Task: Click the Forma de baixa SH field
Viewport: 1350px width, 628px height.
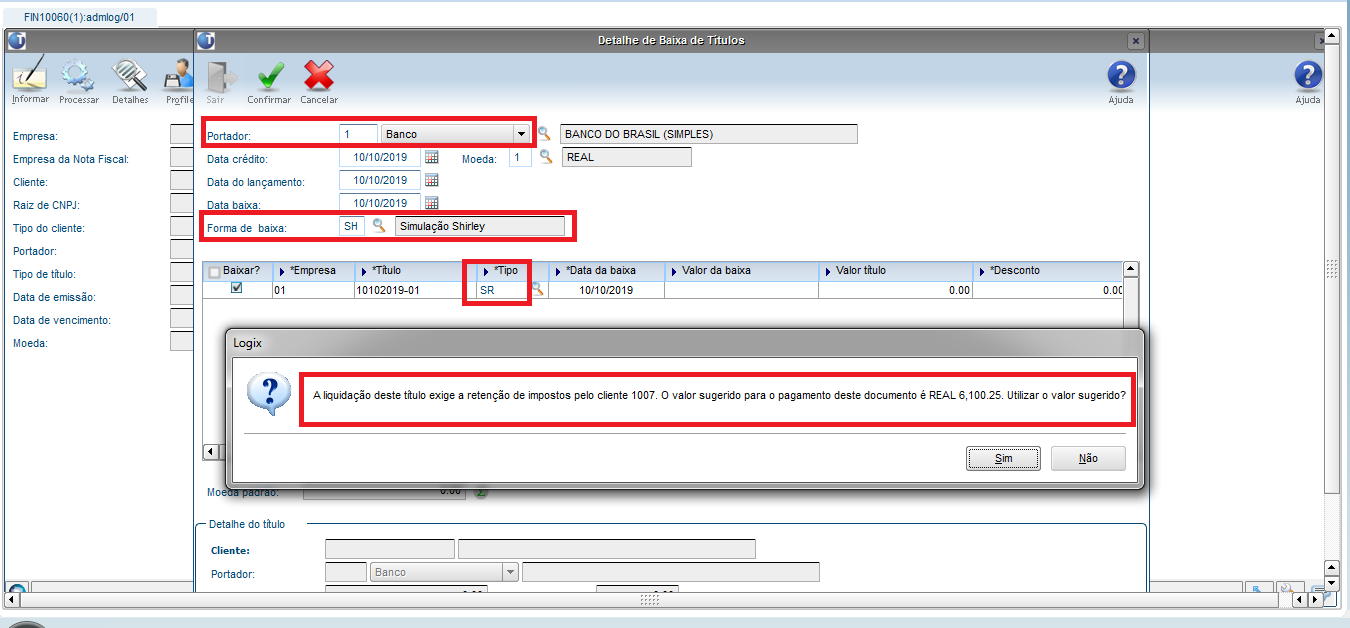Action: (x=353, y=226)
